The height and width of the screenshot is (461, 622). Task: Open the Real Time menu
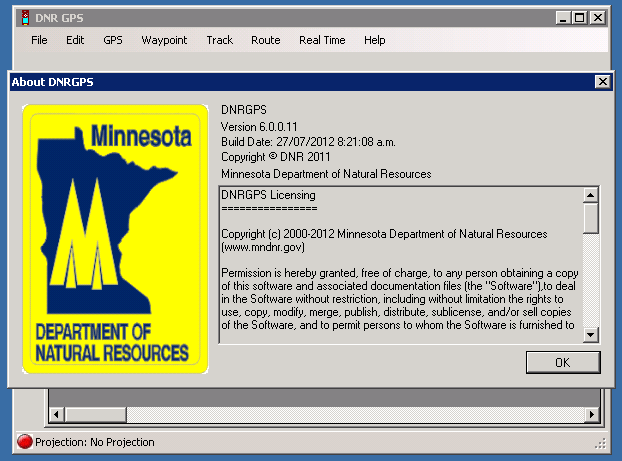(322, 40)
